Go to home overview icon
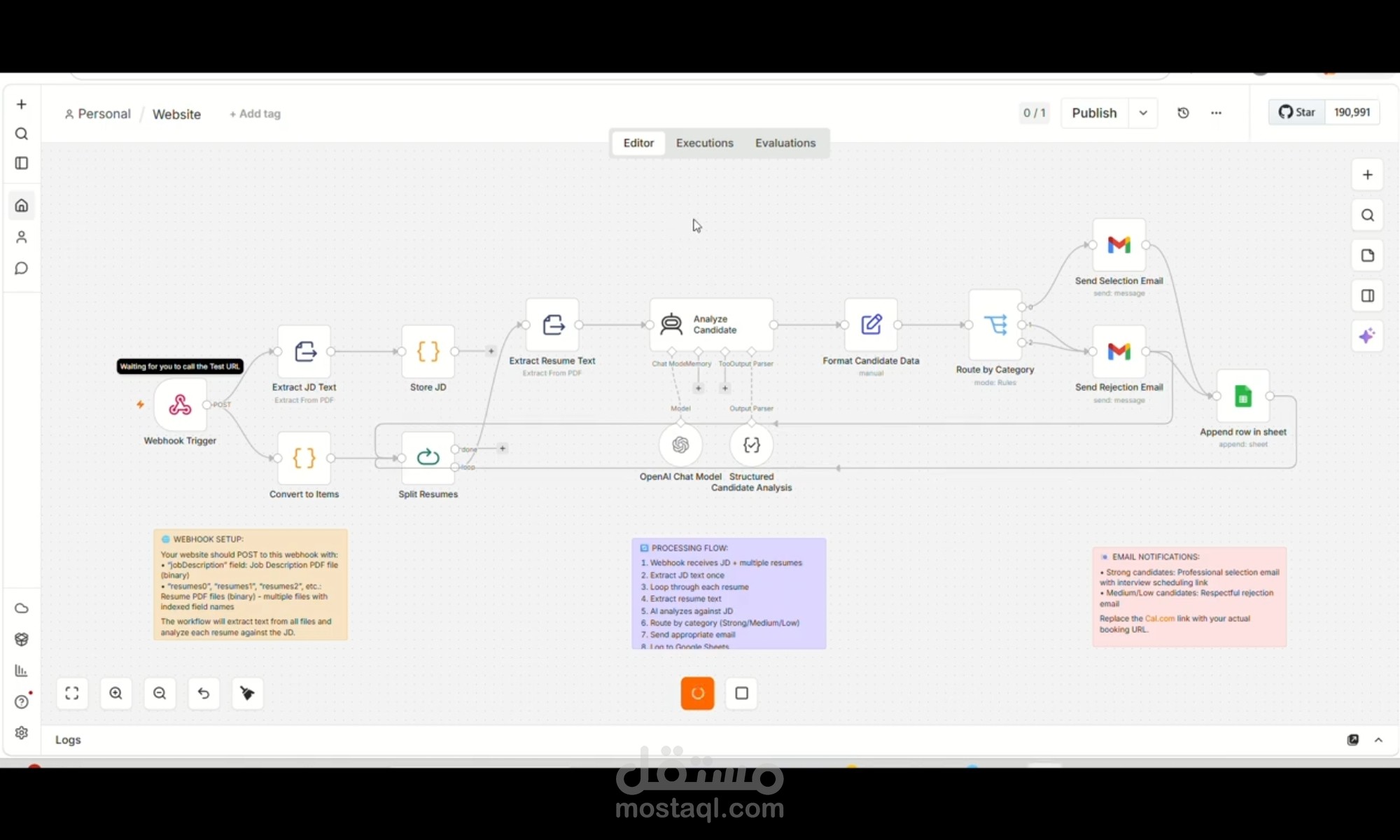1400x840 pixels. [x=22, y=206]
